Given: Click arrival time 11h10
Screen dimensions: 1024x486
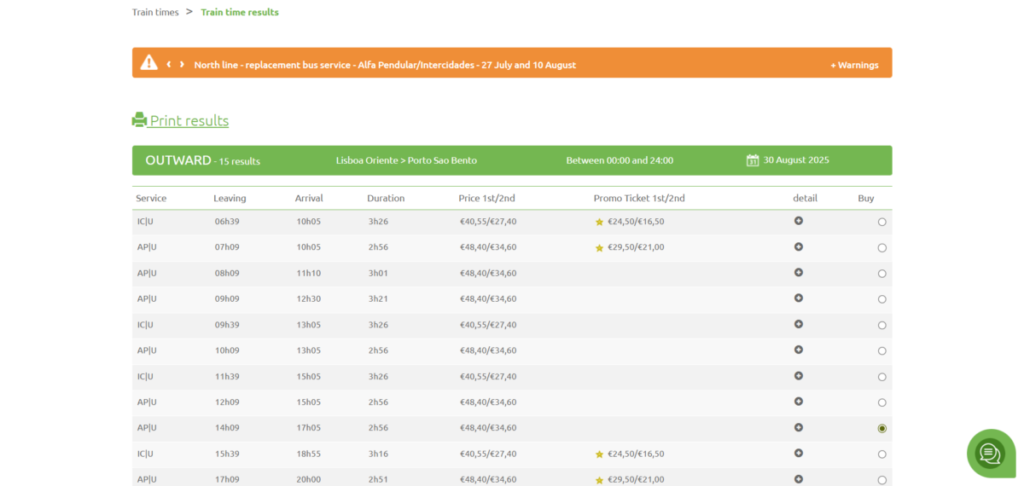Looking at the screenshot, I should [308, 273].
